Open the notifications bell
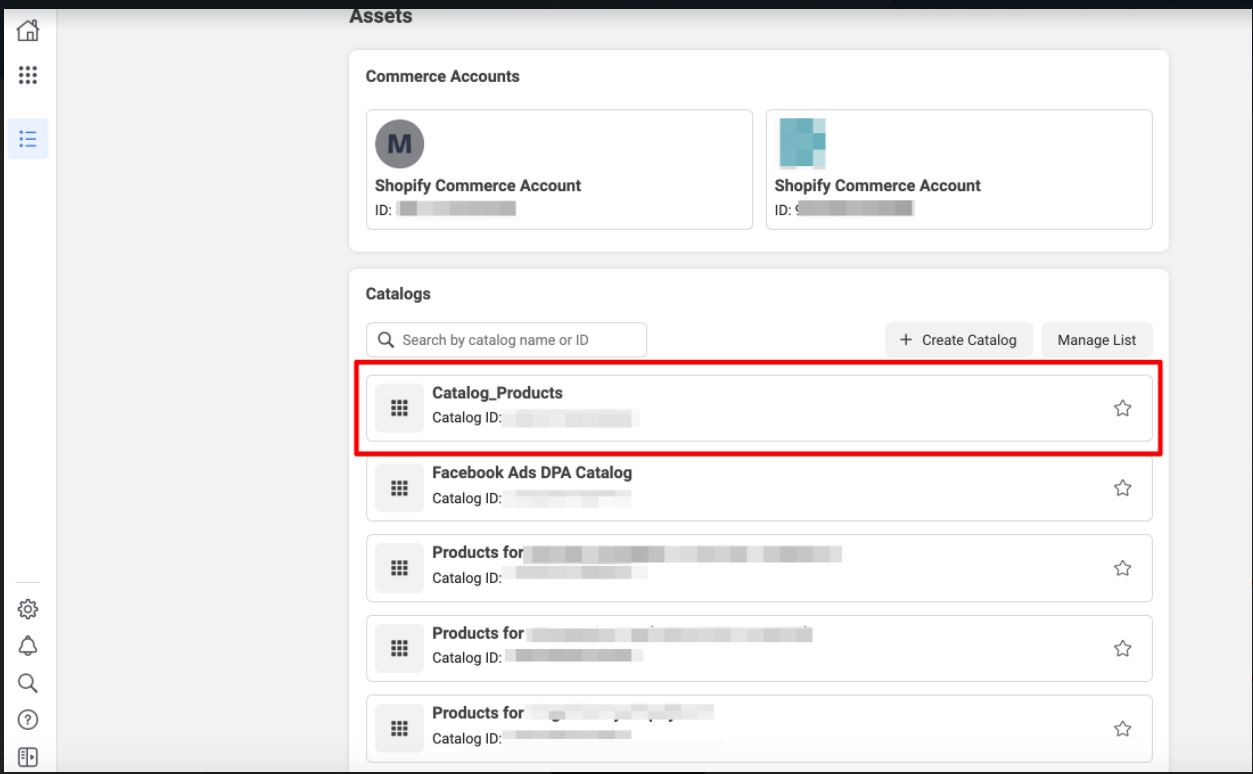The height and width of the screenshot is (774, 1253). (28, 646)
